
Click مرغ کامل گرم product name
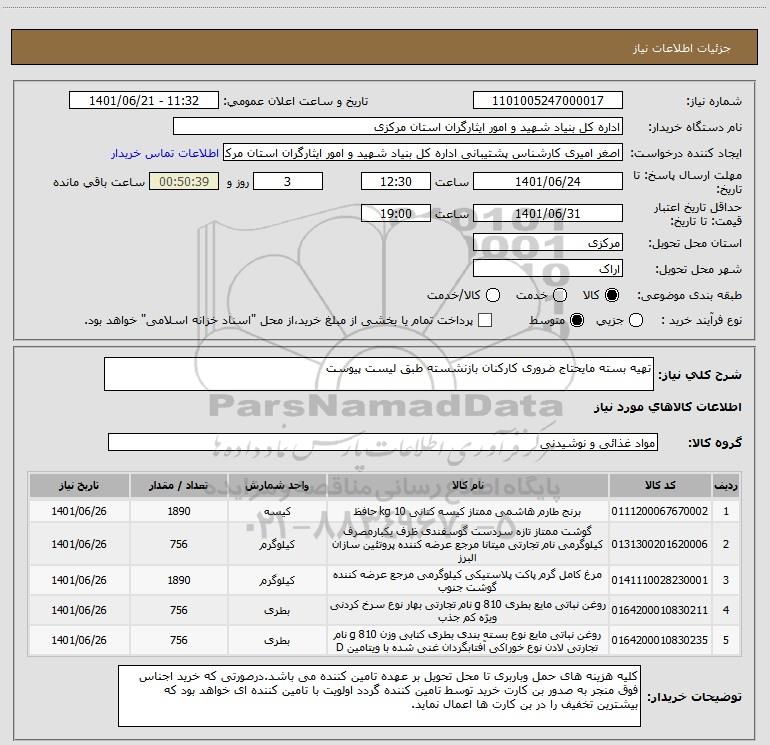pos(467,580)
